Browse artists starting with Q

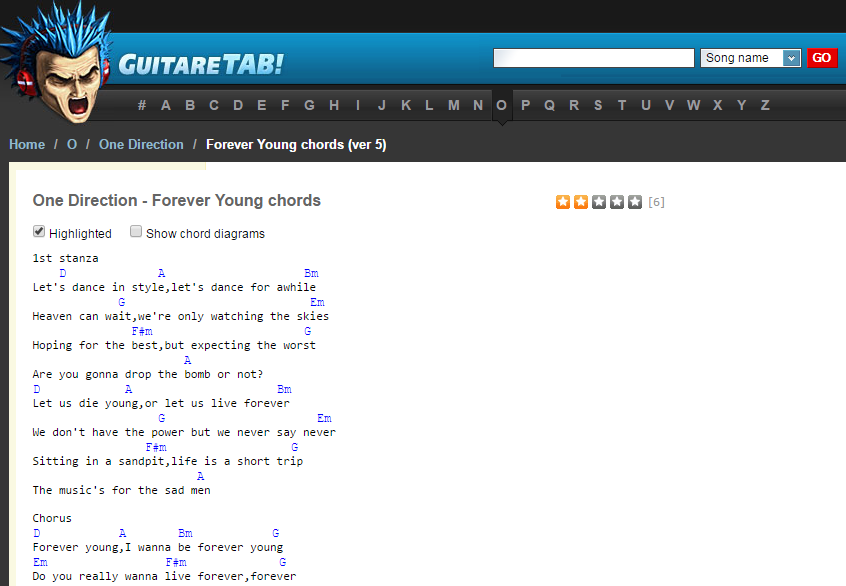coord(549,105)
